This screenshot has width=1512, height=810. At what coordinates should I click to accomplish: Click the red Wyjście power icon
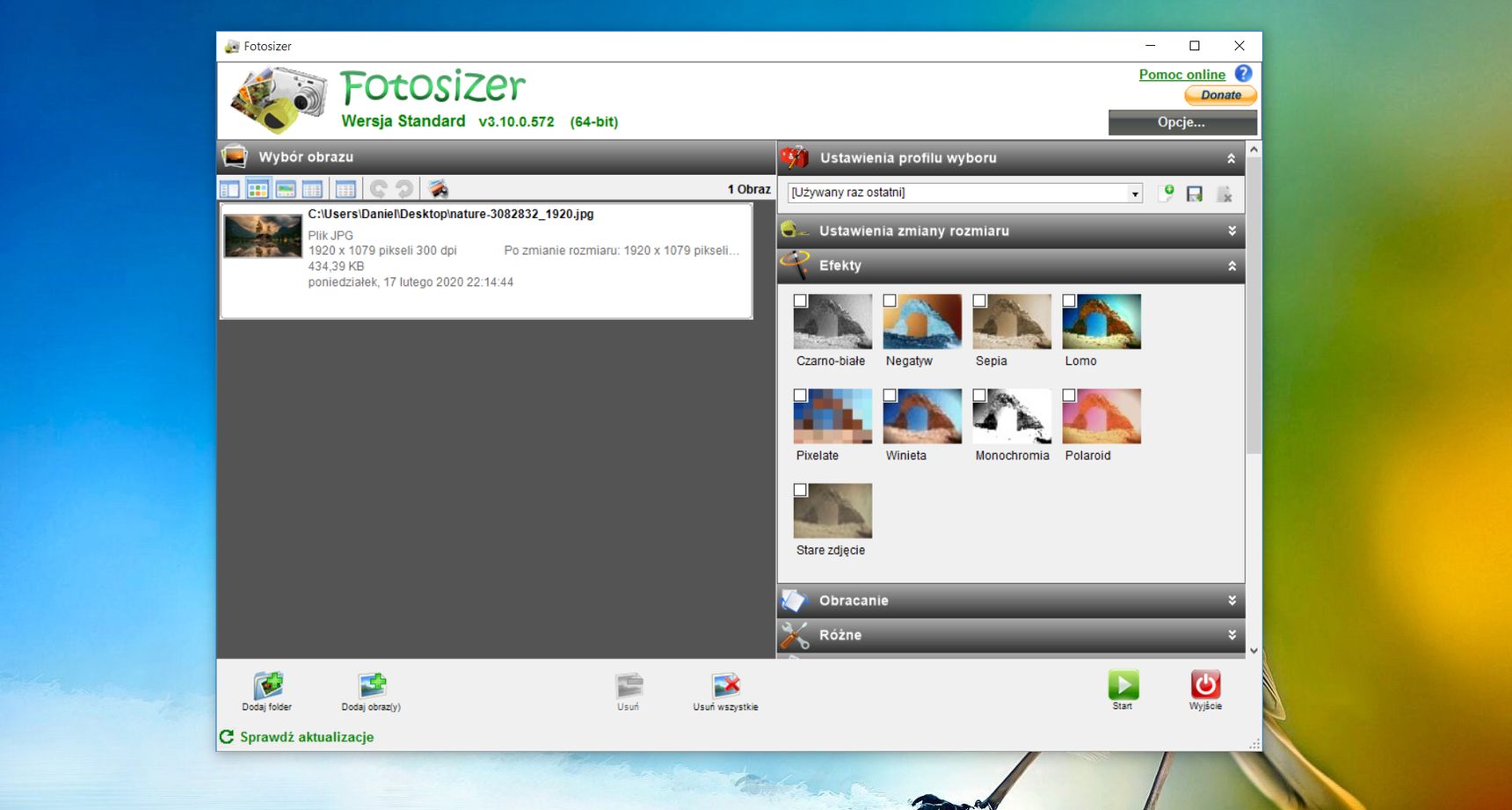(1205, 684)
